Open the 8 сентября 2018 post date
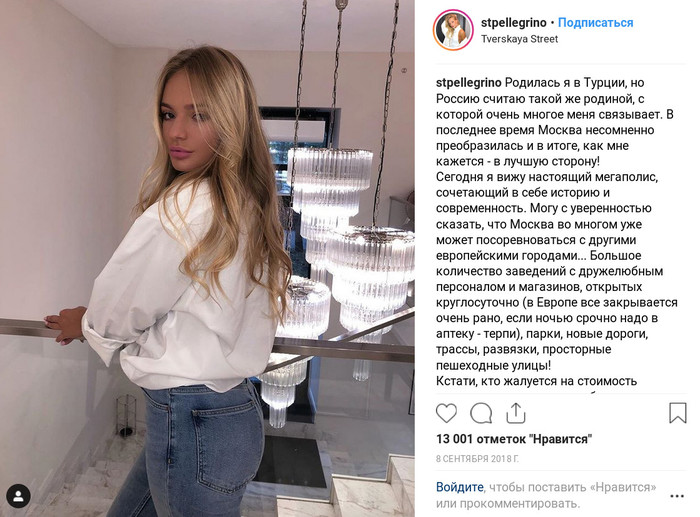 click(x=477, y=459)
